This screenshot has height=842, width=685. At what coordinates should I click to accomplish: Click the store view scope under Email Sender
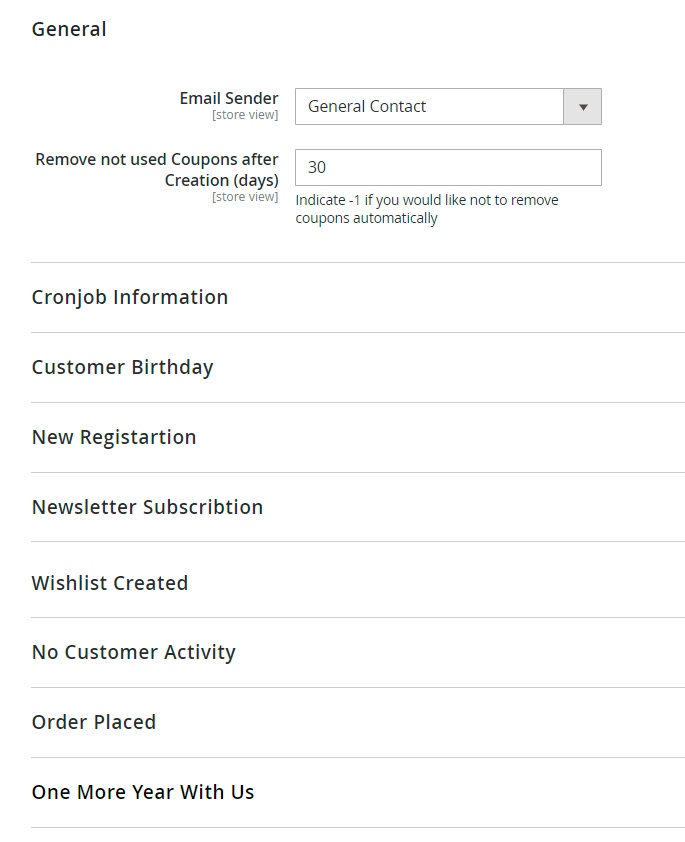click(x=245, y=115)
